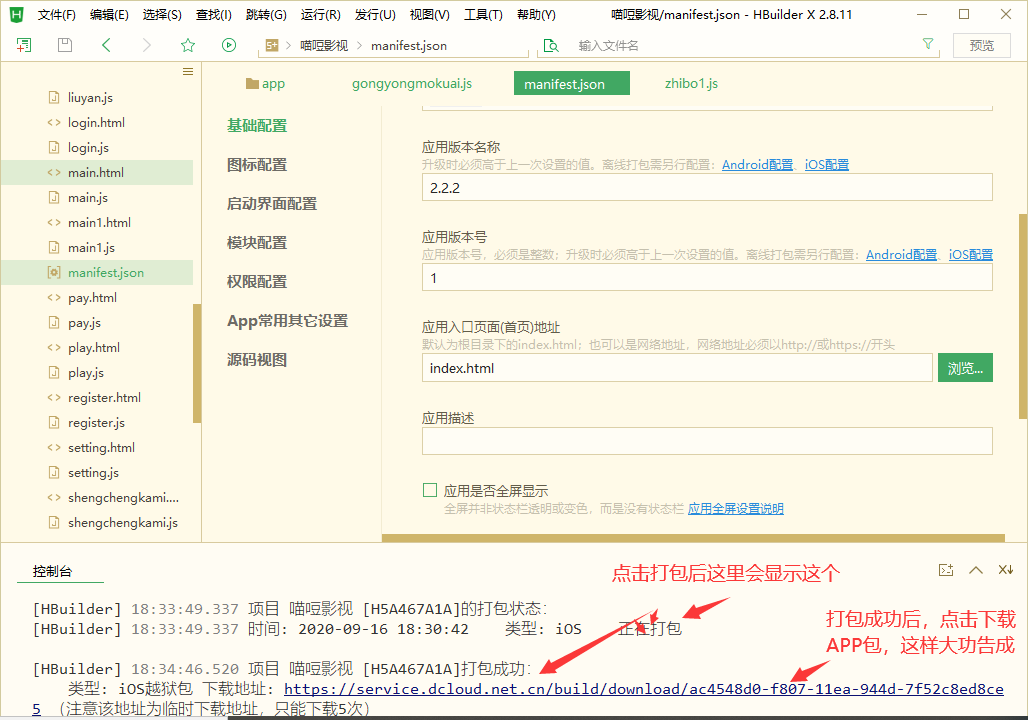The image size is (1028, 720).
Task: Click the index.html entry page field
Action: [677, 368]
